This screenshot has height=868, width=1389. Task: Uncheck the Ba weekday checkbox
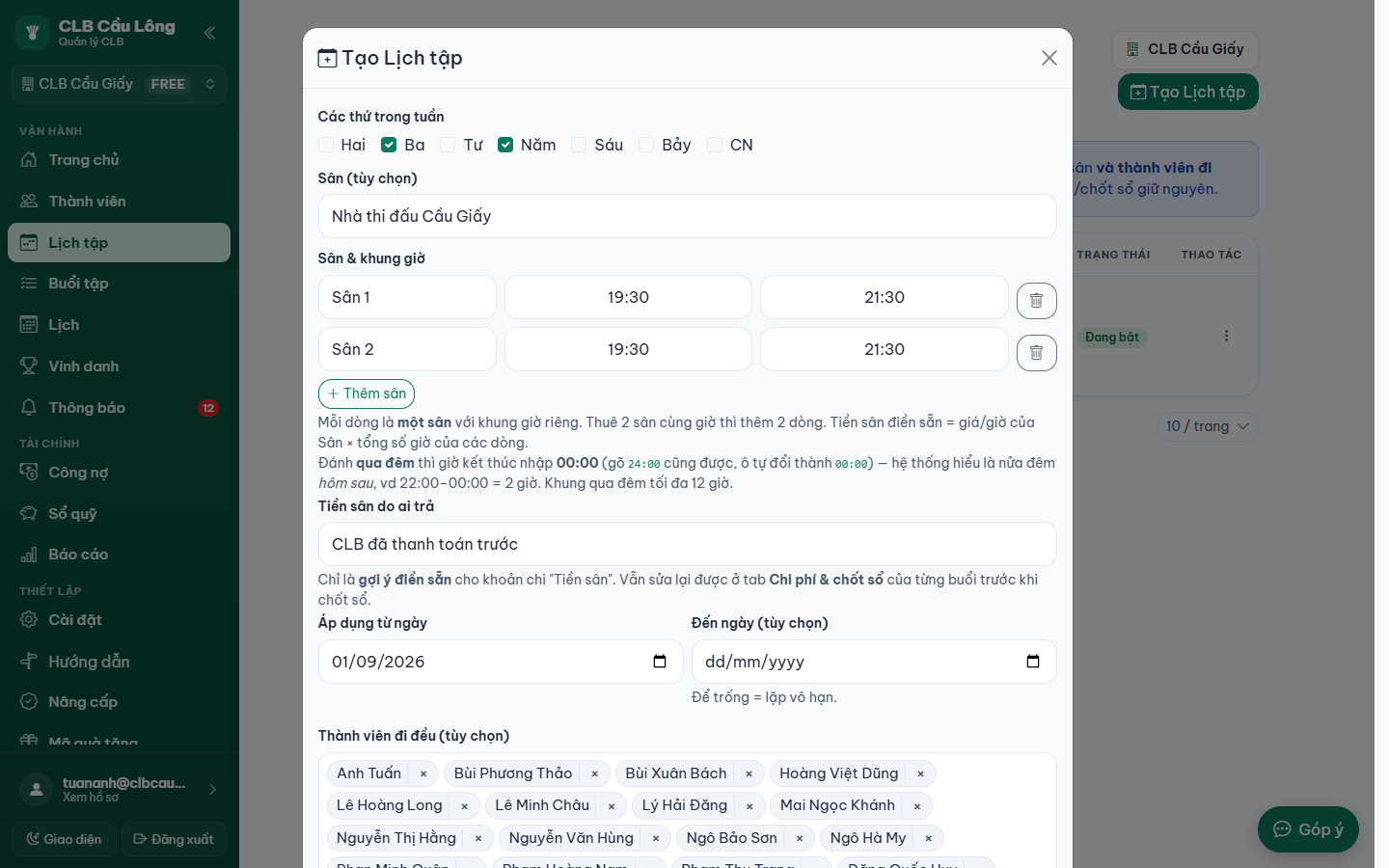(x=389, y=145)
